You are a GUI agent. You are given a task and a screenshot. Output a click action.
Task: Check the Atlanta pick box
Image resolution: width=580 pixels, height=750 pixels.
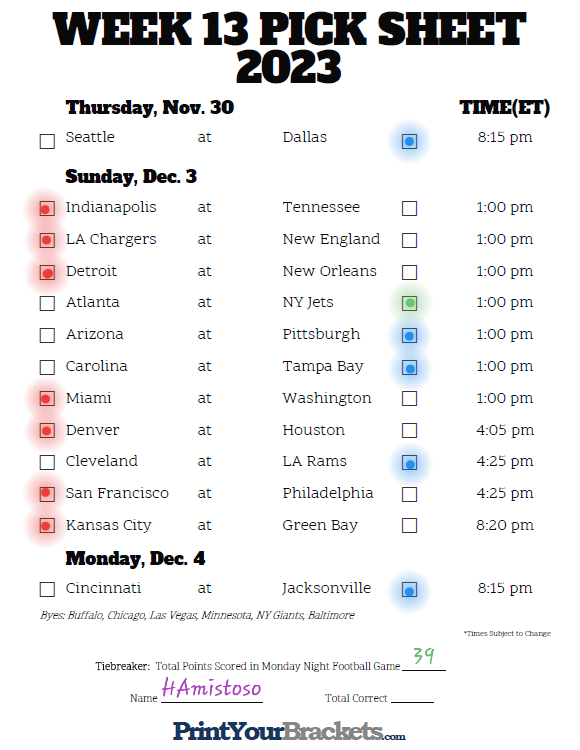click(47, 303)
